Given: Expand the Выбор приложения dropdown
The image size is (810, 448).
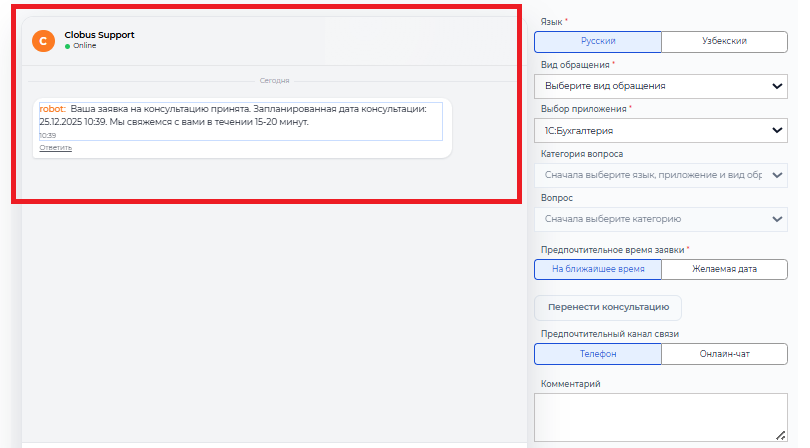Looking at the screenshot, I should point(660,130).
